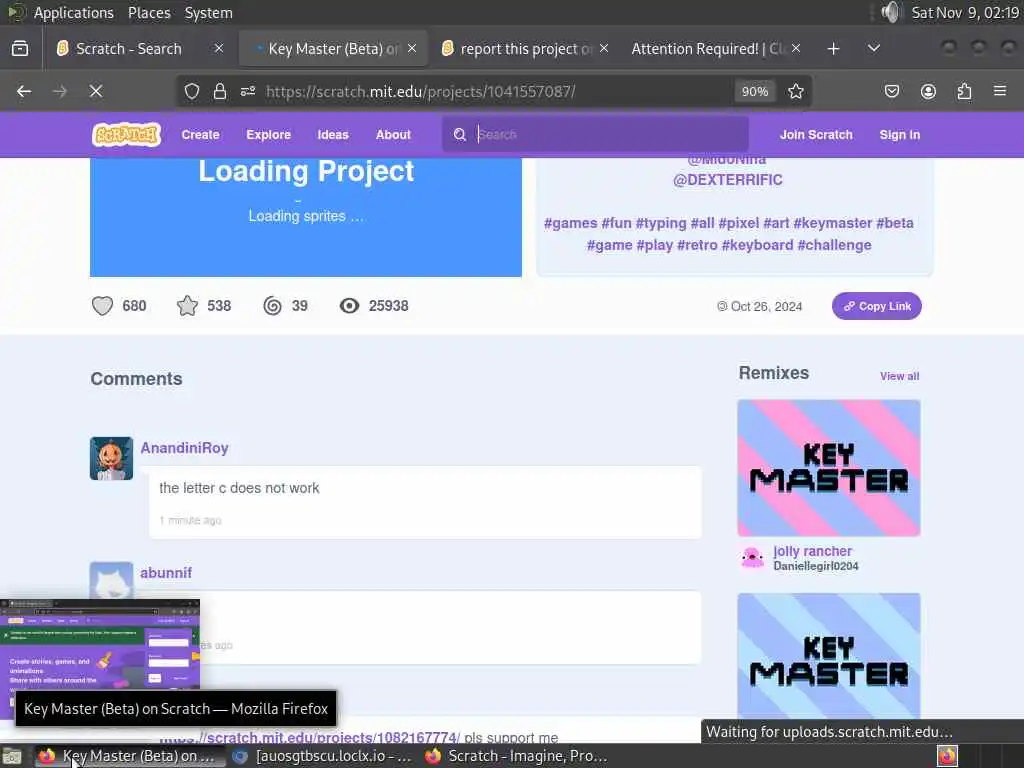Click the tracking protection shield icon

click(x=191, y=91)
